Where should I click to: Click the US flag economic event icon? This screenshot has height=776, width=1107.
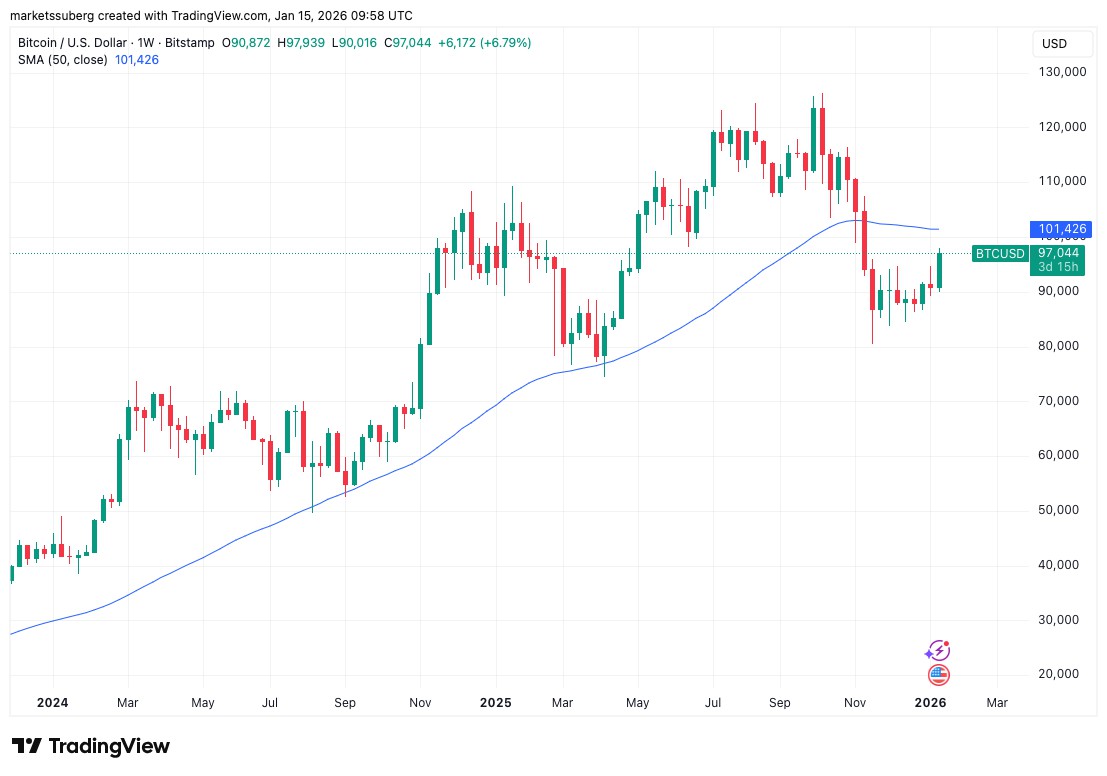point(938,675)
